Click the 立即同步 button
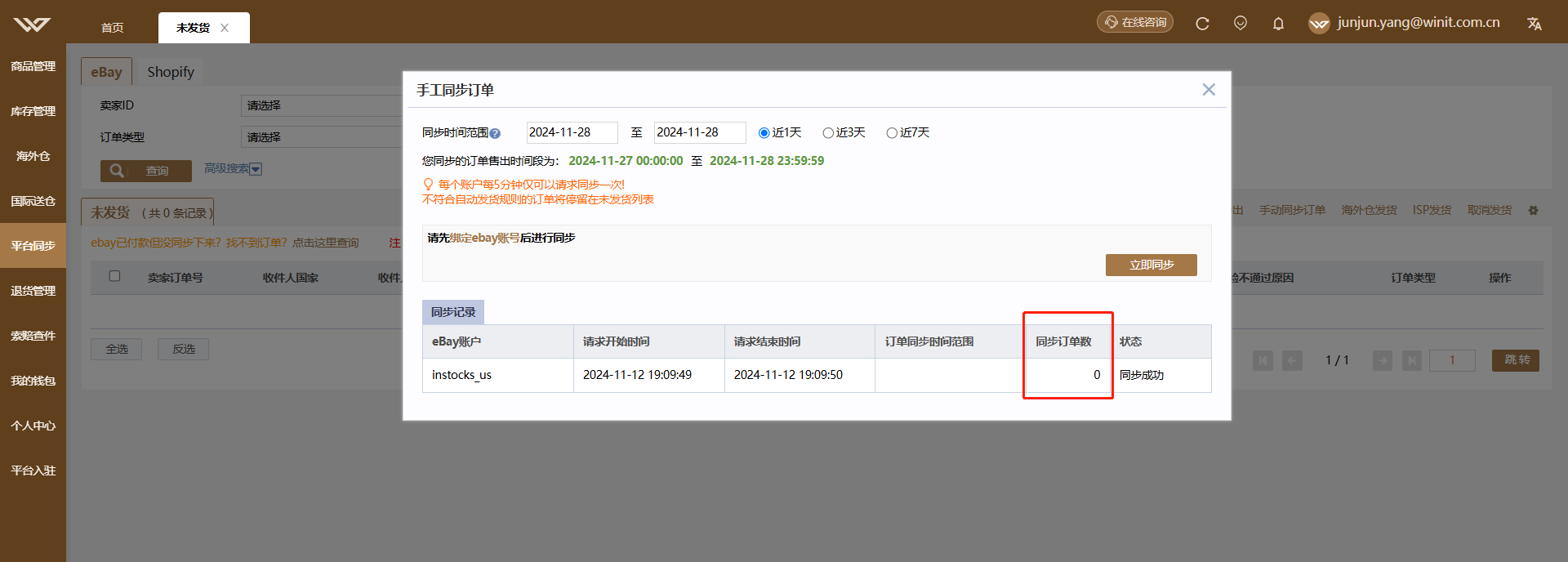Image resolution: width=1568 pixels, height=562 pixels. (x=1151, y=265)
